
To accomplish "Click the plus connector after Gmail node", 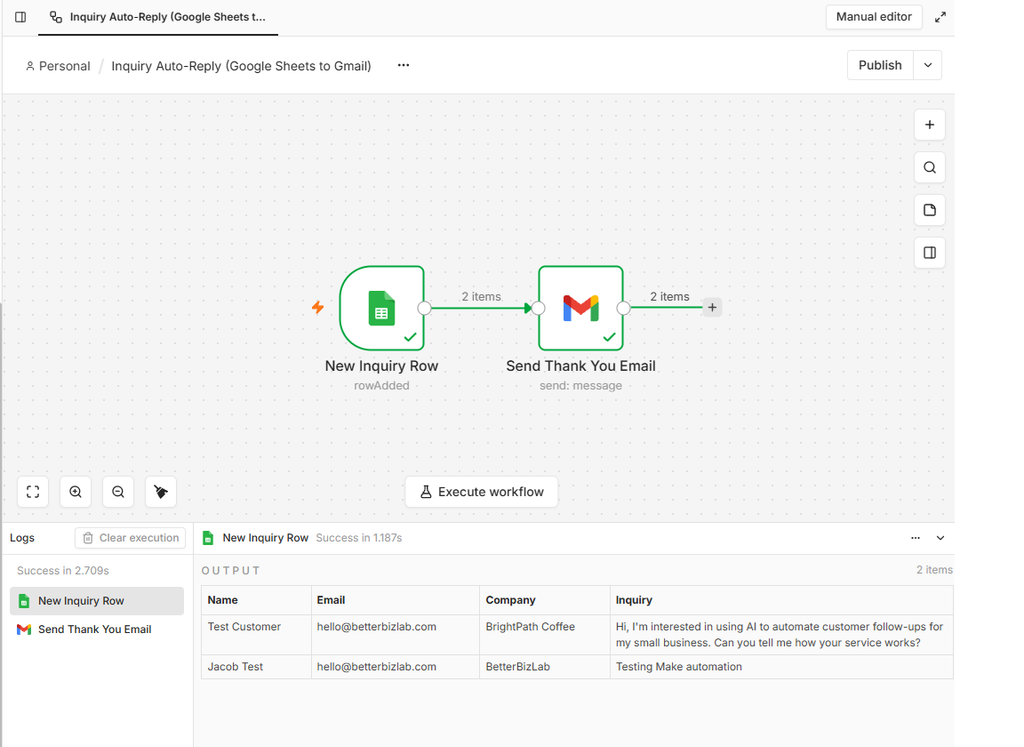I will [x=712, y=307].
